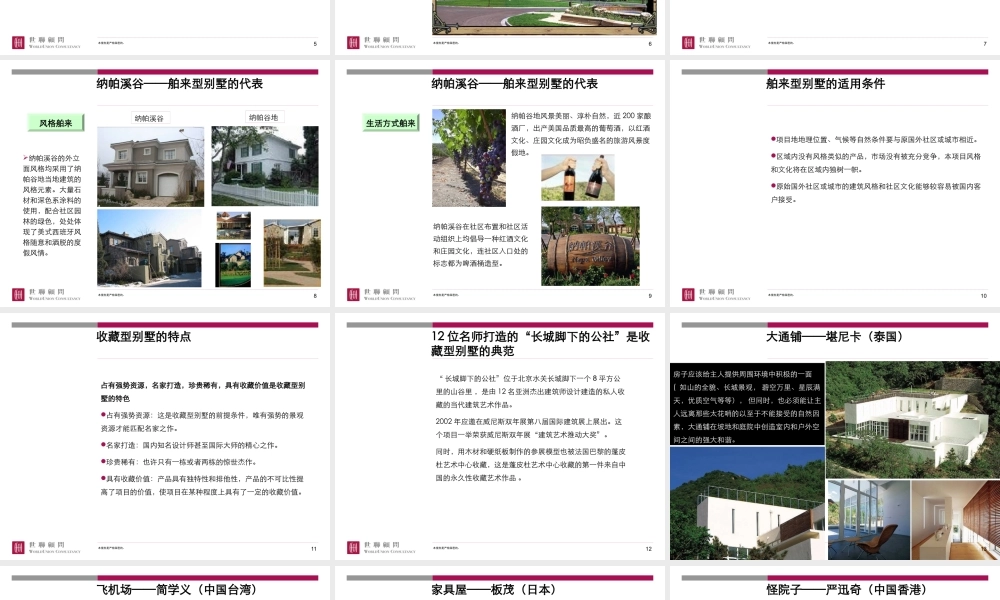Screen dimensions: 1000x600
Task: Click the paragraph starting 2002年应邀在威尼斯
Action: tap(529, 428)
